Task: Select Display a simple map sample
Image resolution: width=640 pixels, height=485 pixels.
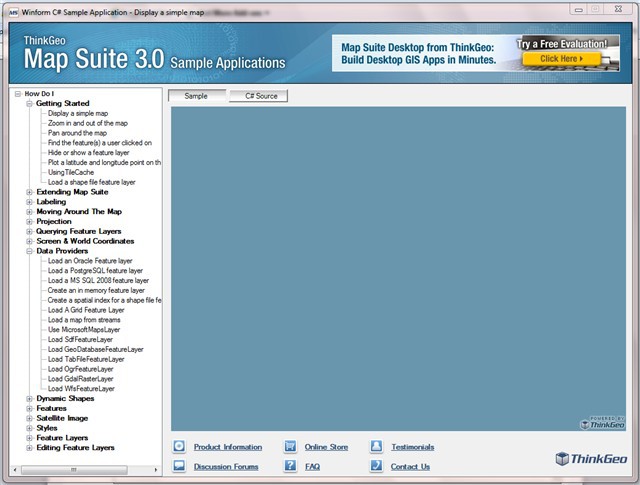Action: pos(78,113)
